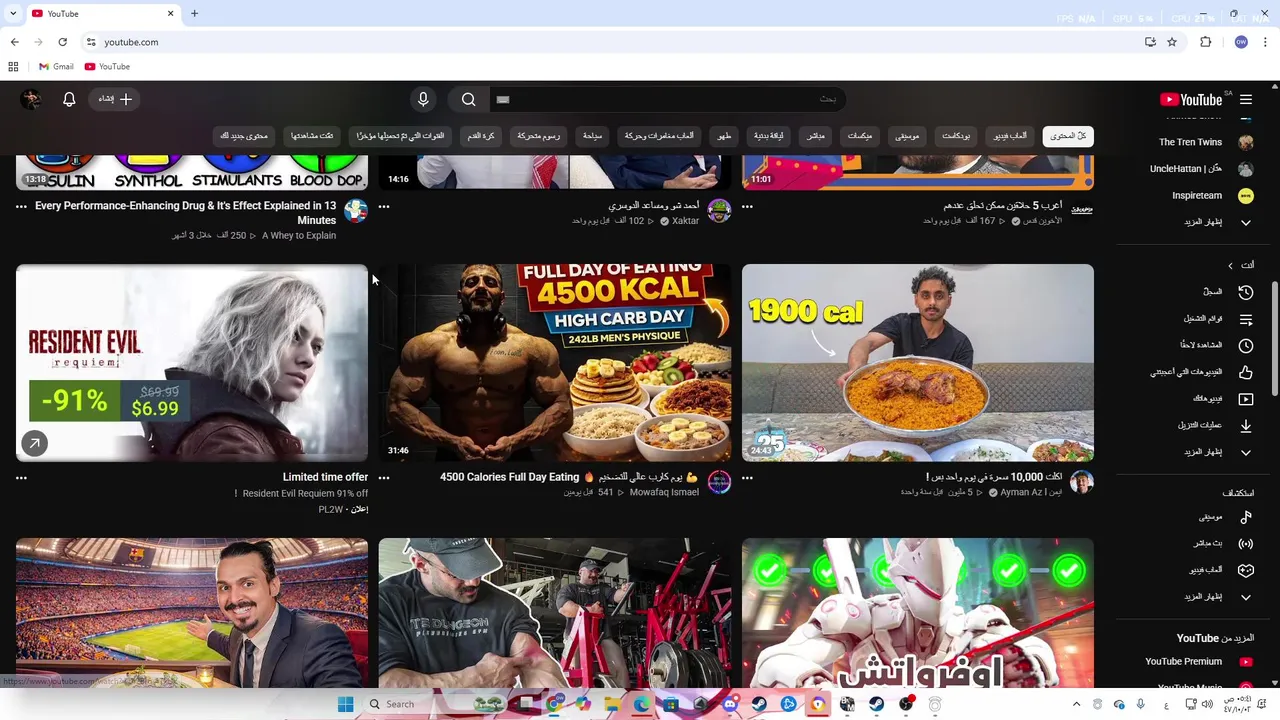Screen dimensions: 1280x720
Task: Open the Mowafaq Ismael channel avatar
Action: [x=719, y=483]
